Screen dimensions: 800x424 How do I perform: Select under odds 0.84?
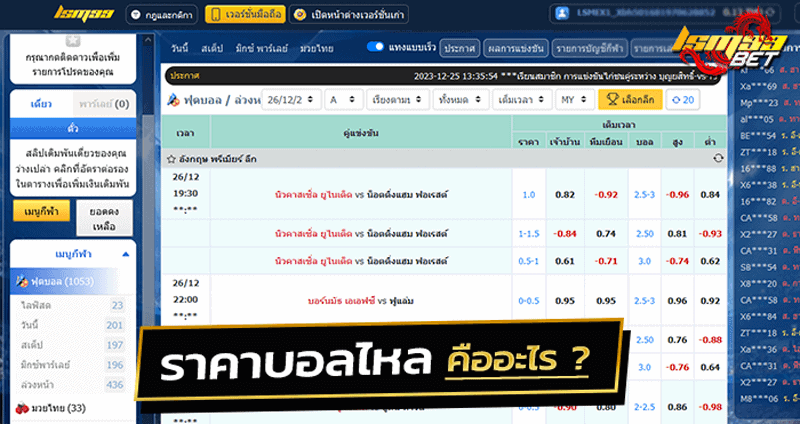point(710,194)
